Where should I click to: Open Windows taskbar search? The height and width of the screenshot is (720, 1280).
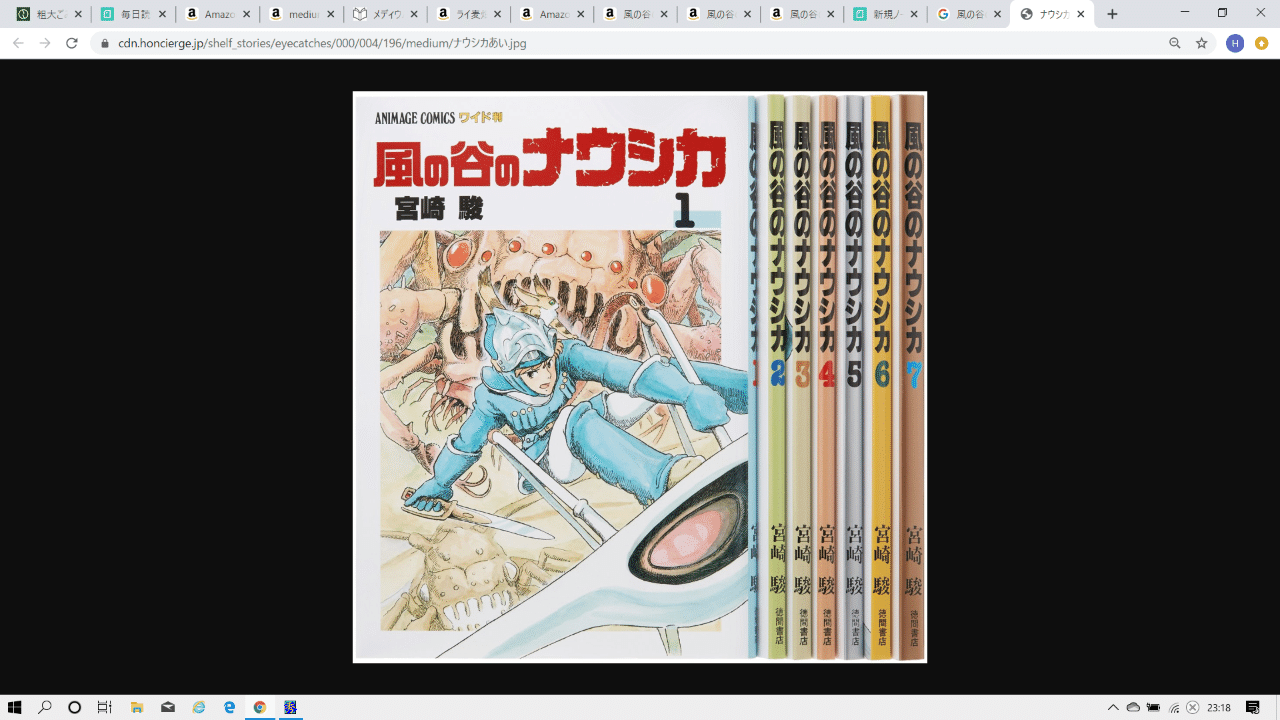point(45,707)
